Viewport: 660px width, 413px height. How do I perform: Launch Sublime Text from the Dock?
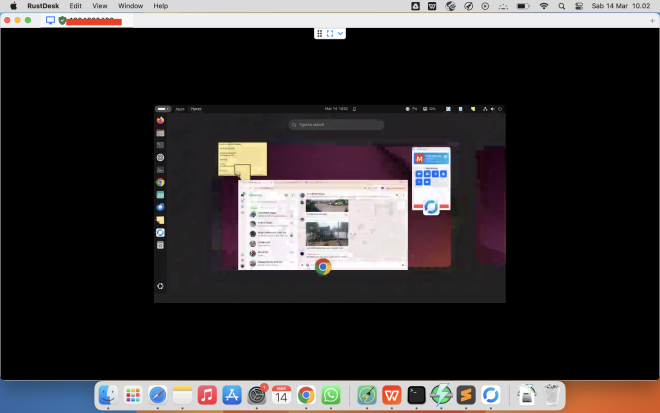point(465,395)
